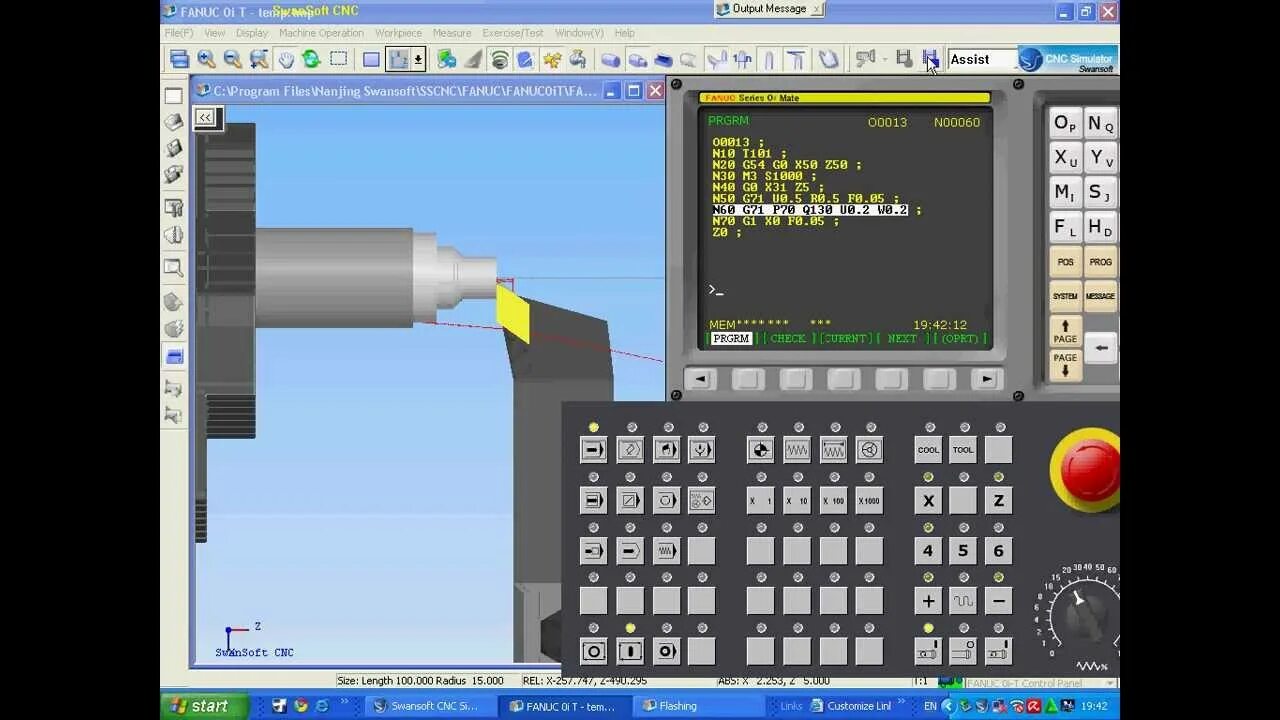Viewport: 1280px width, 720px height.
Task: Select the pan hand tool
Action: click(x=286, y=59)
